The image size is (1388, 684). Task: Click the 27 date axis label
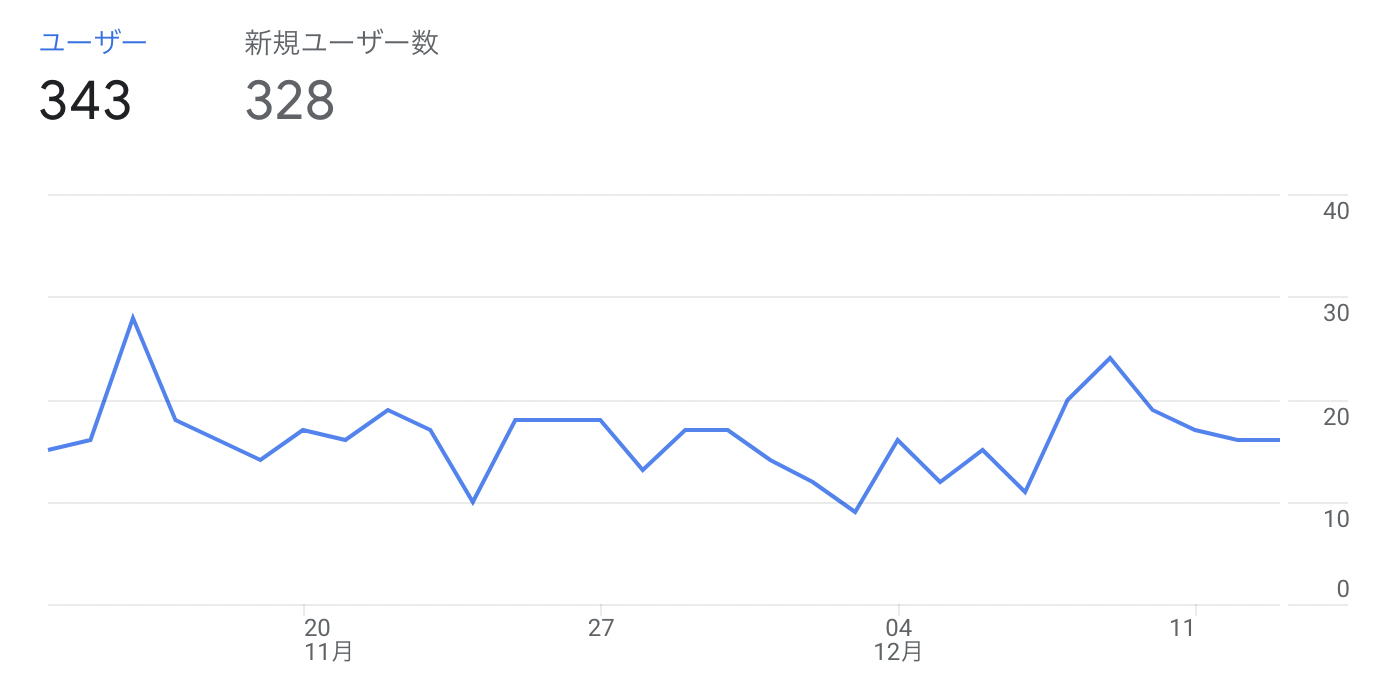pyautogui.click(x=600, y=628)
